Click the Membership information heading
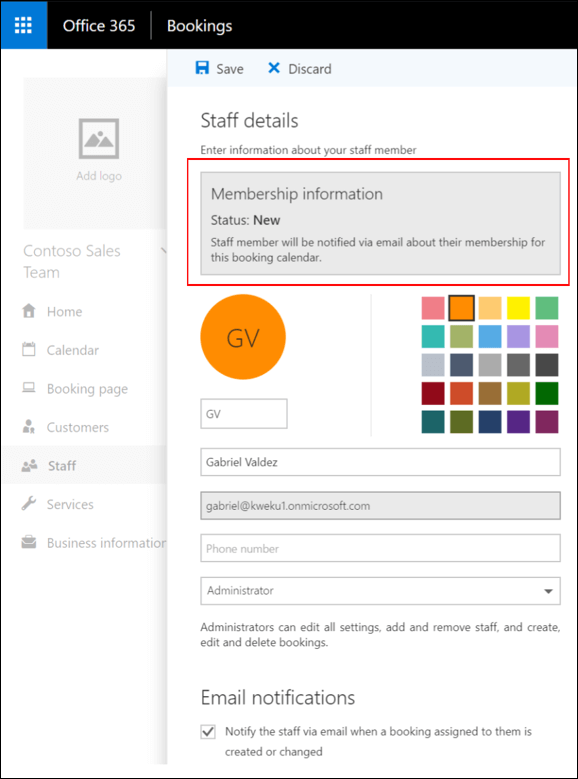Viewport: 578px width, 779px height. (297, 194)
